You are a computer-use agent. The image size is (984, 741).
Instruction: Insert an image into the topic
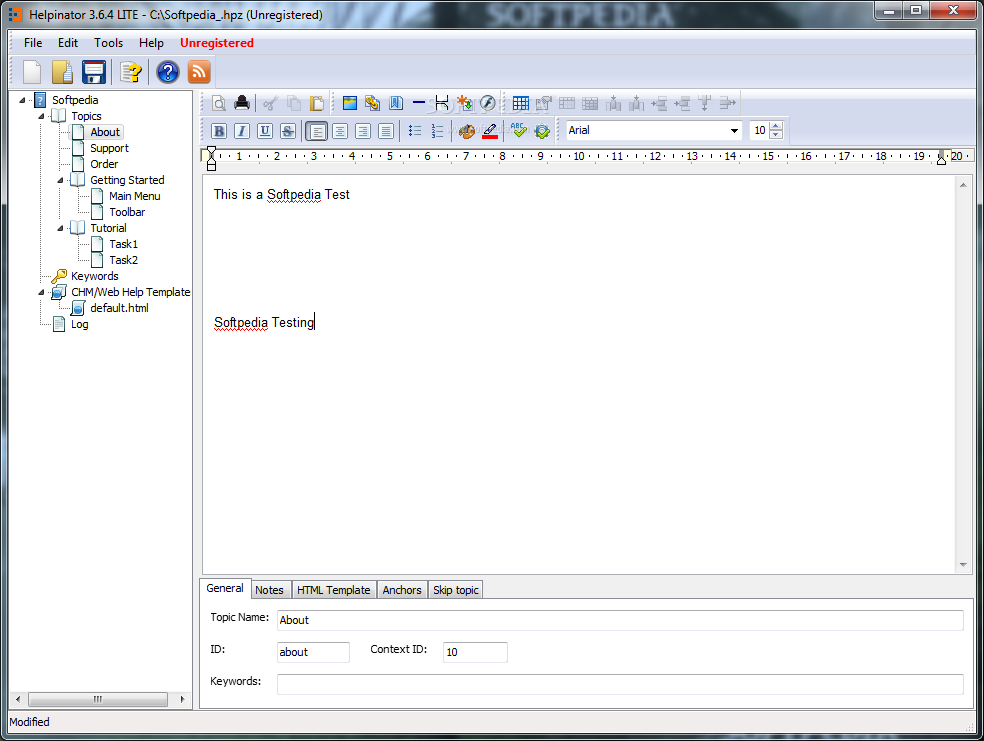350,104
